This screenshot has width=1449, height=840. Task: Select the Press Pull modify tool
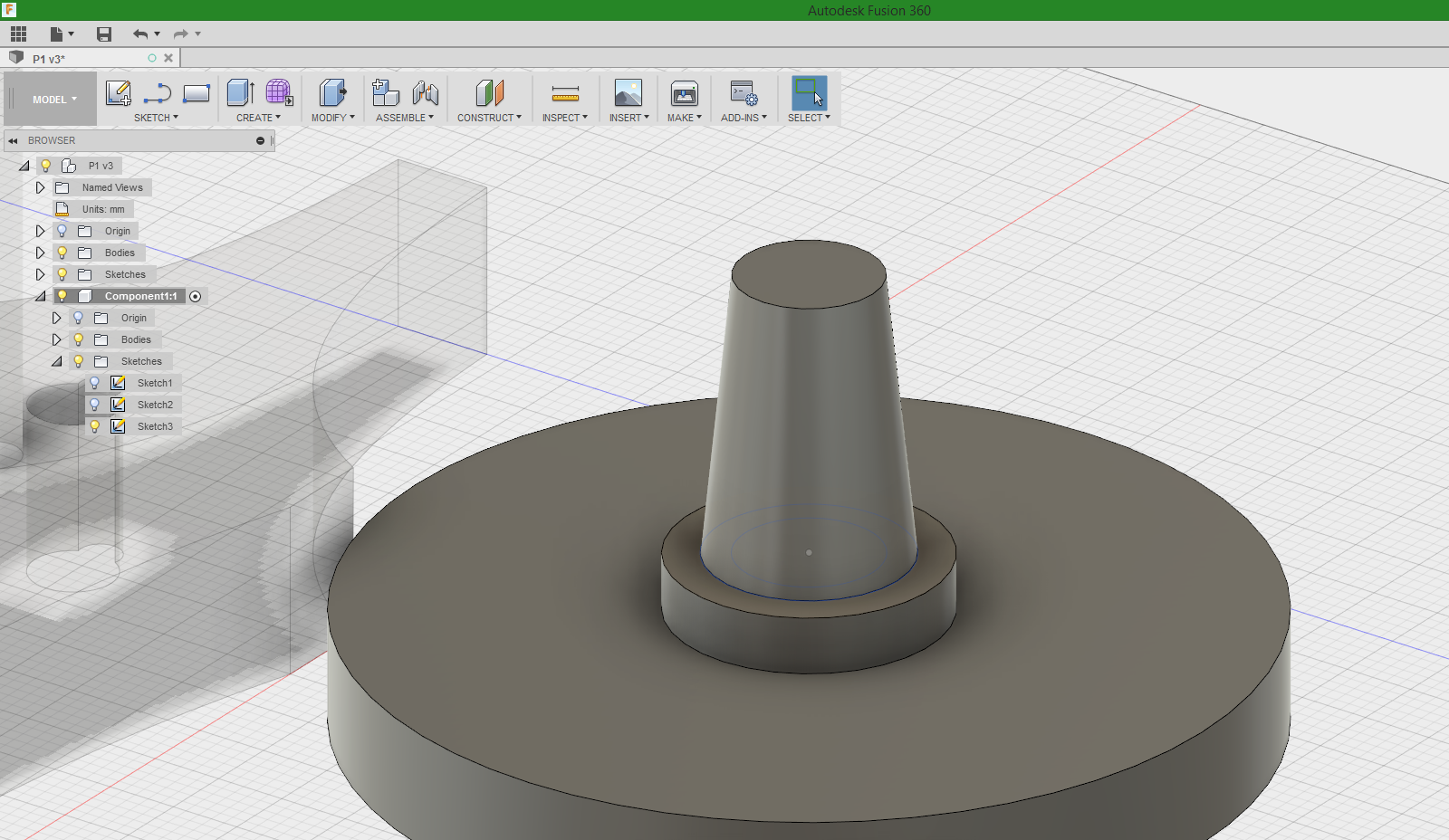332,93
